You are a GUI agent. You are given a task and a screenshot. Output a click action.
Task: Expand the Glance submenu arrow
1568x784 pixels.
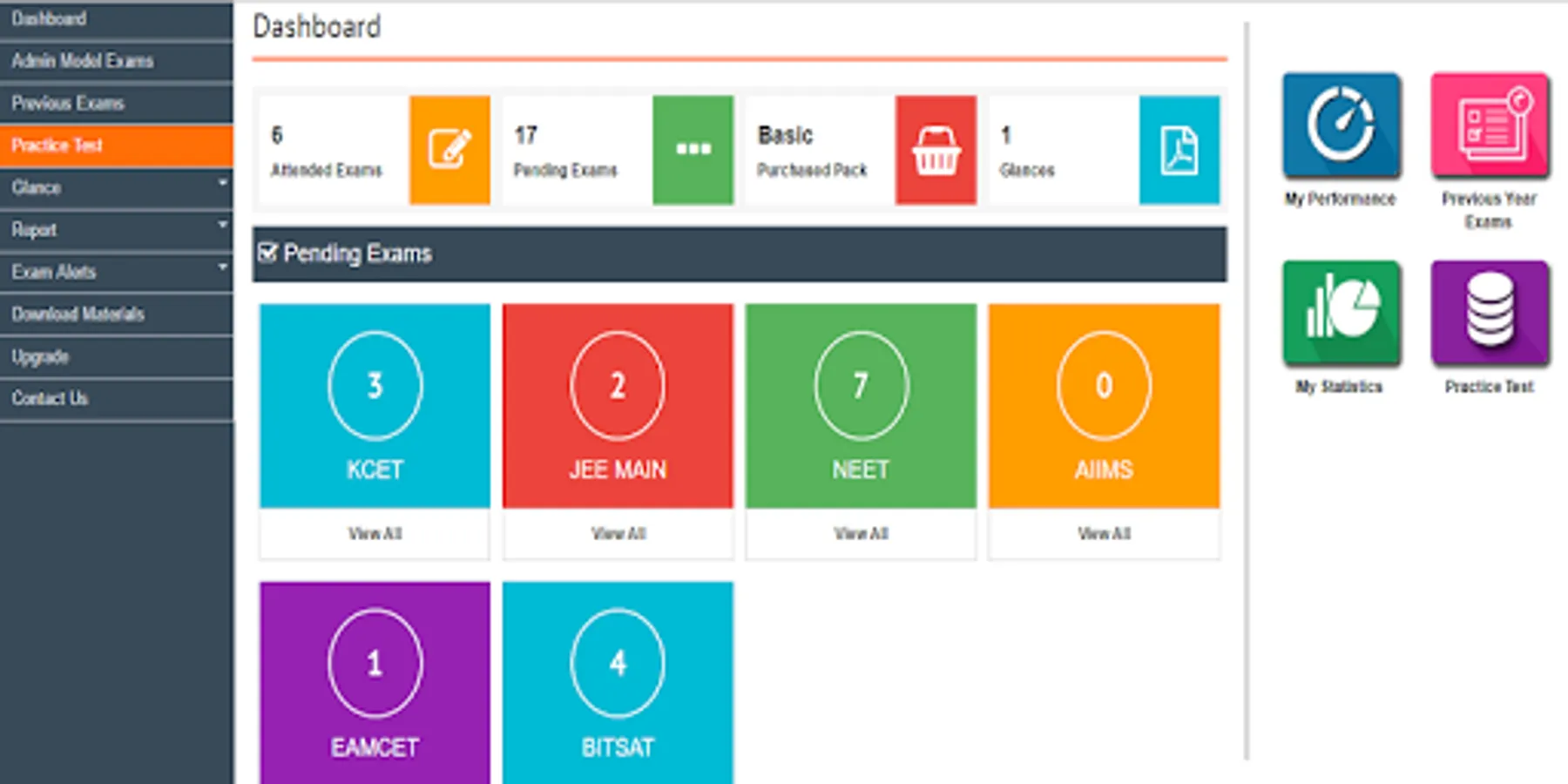222,183
